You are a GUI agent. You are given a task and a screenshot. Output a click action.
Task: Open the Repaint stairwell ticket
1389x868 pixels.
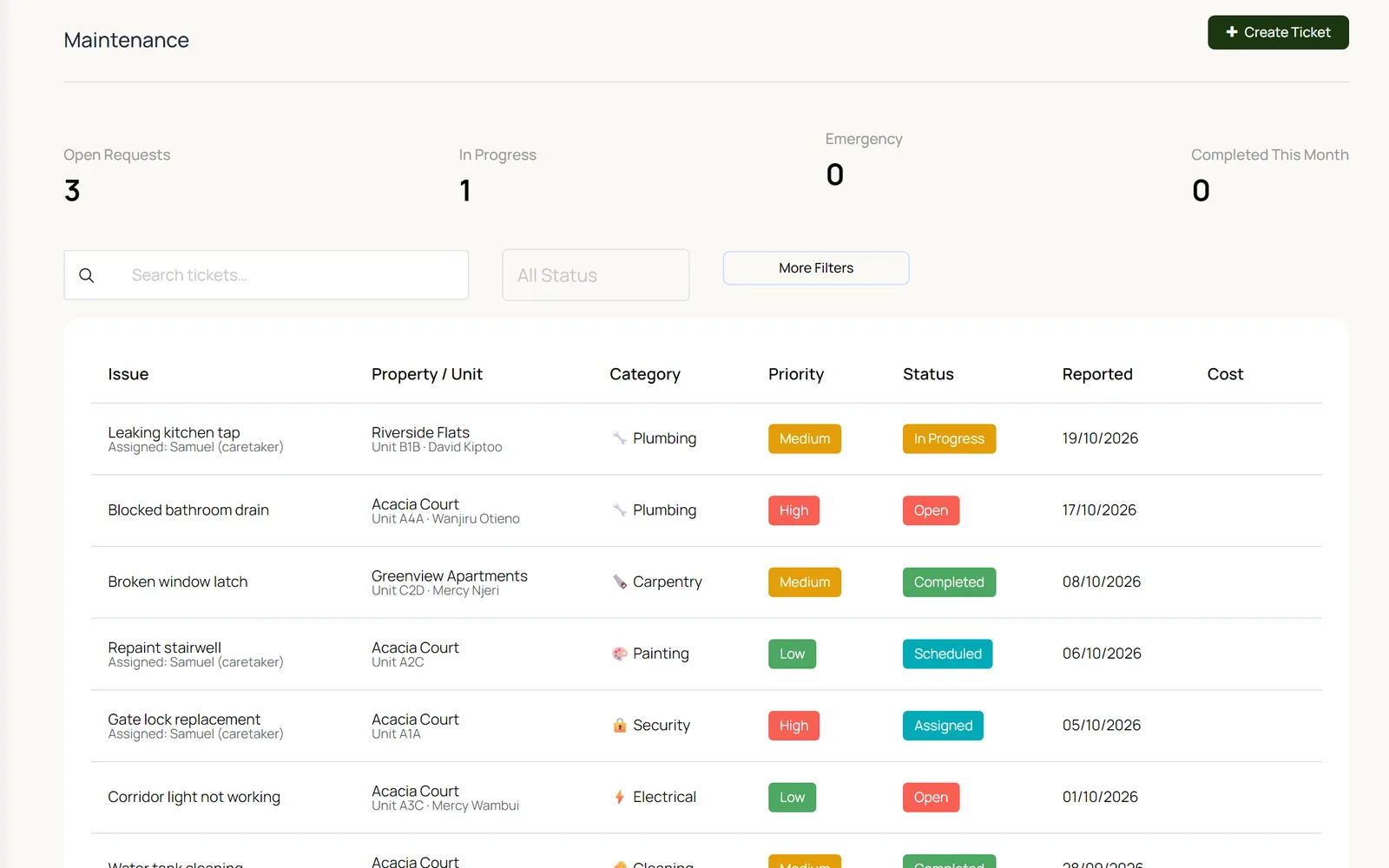click(165, 648)
